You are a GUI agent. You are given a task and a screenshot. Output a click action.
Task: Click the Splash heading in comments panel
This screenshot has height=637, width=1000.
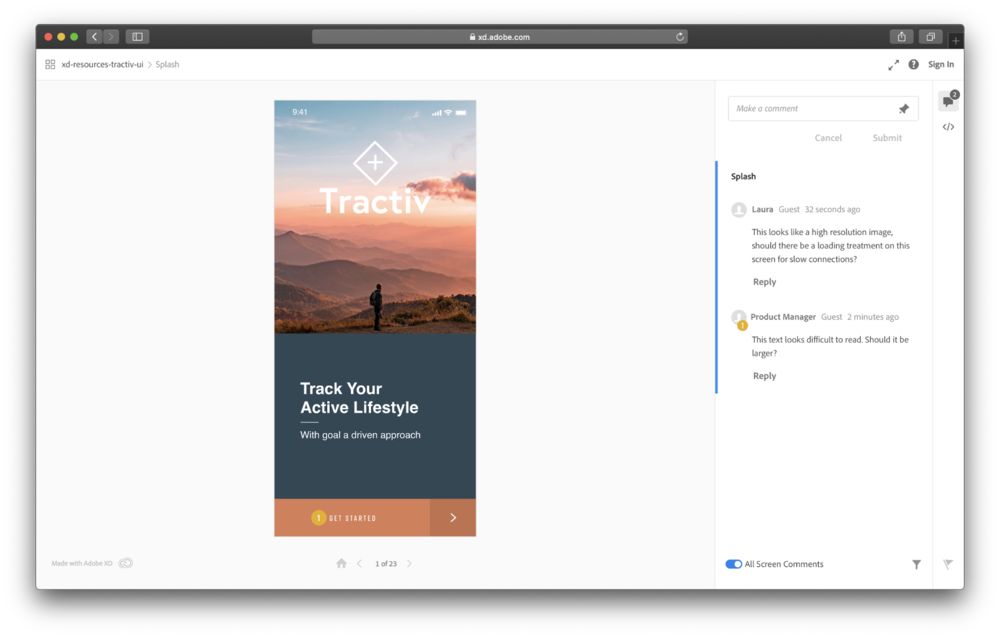point(743,176)
